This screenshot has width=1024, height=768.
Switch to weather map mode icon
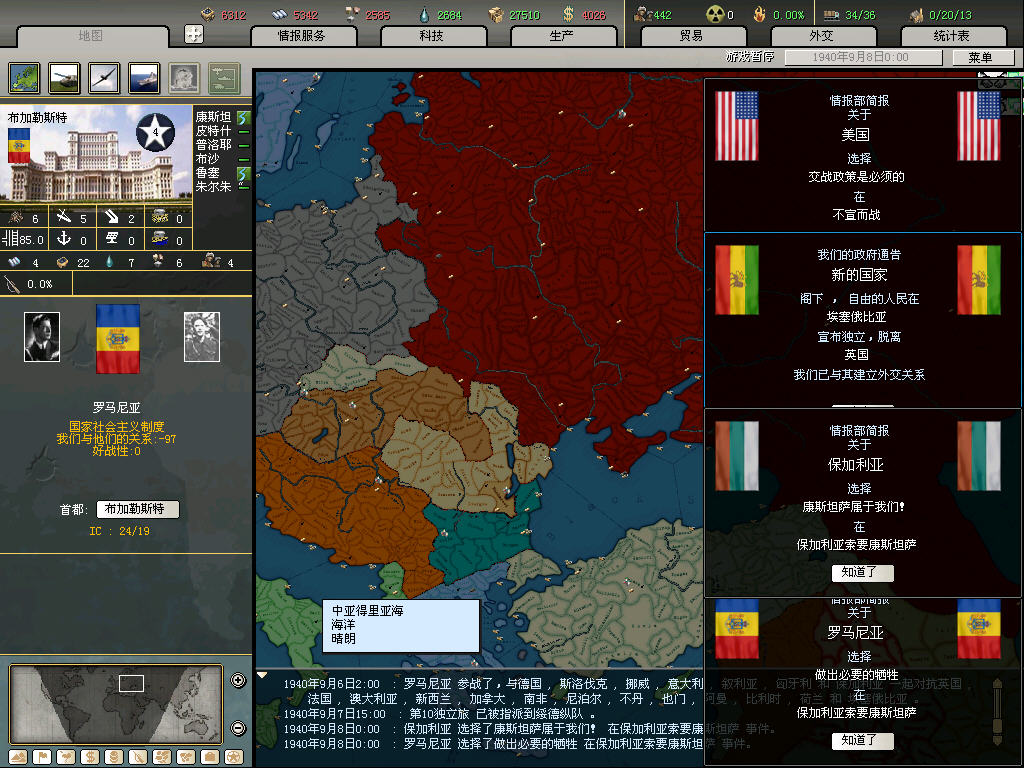click(x=65, y=757)
